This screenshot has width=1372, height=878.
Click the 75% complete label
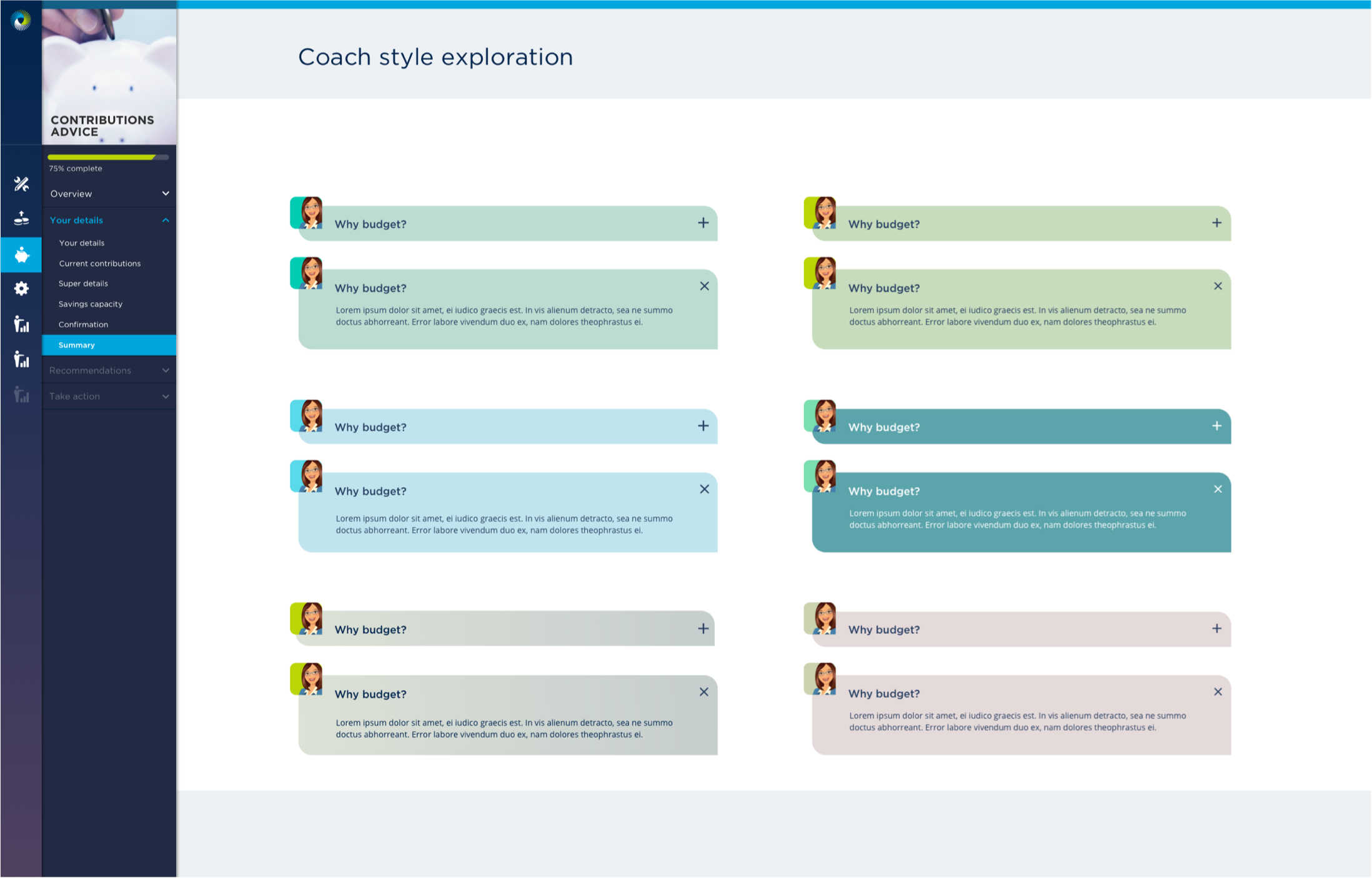(76, 169)
